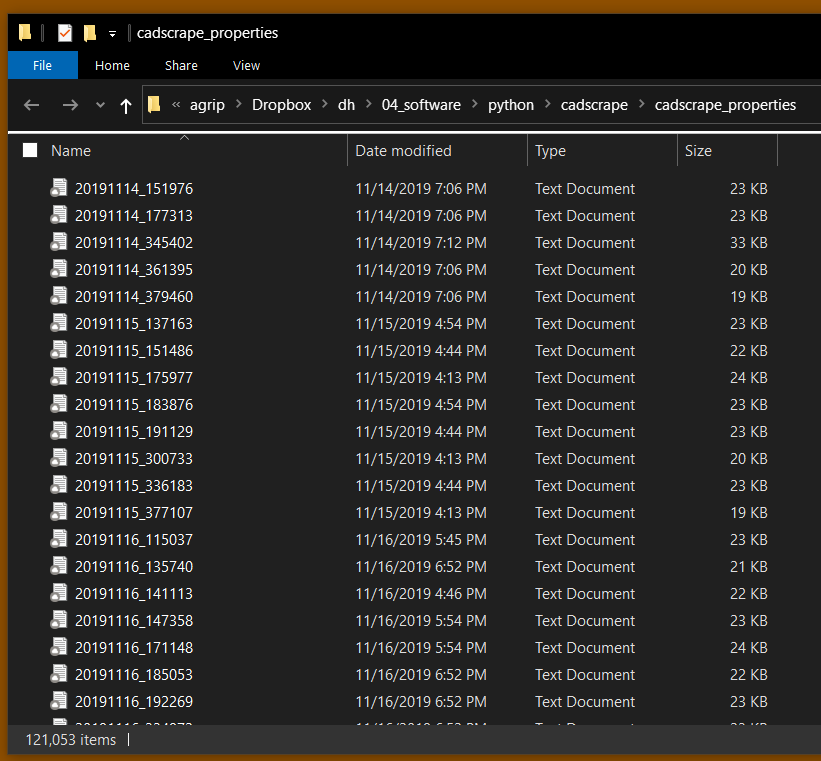Toggle the select all items checkbox

[30, 150]
